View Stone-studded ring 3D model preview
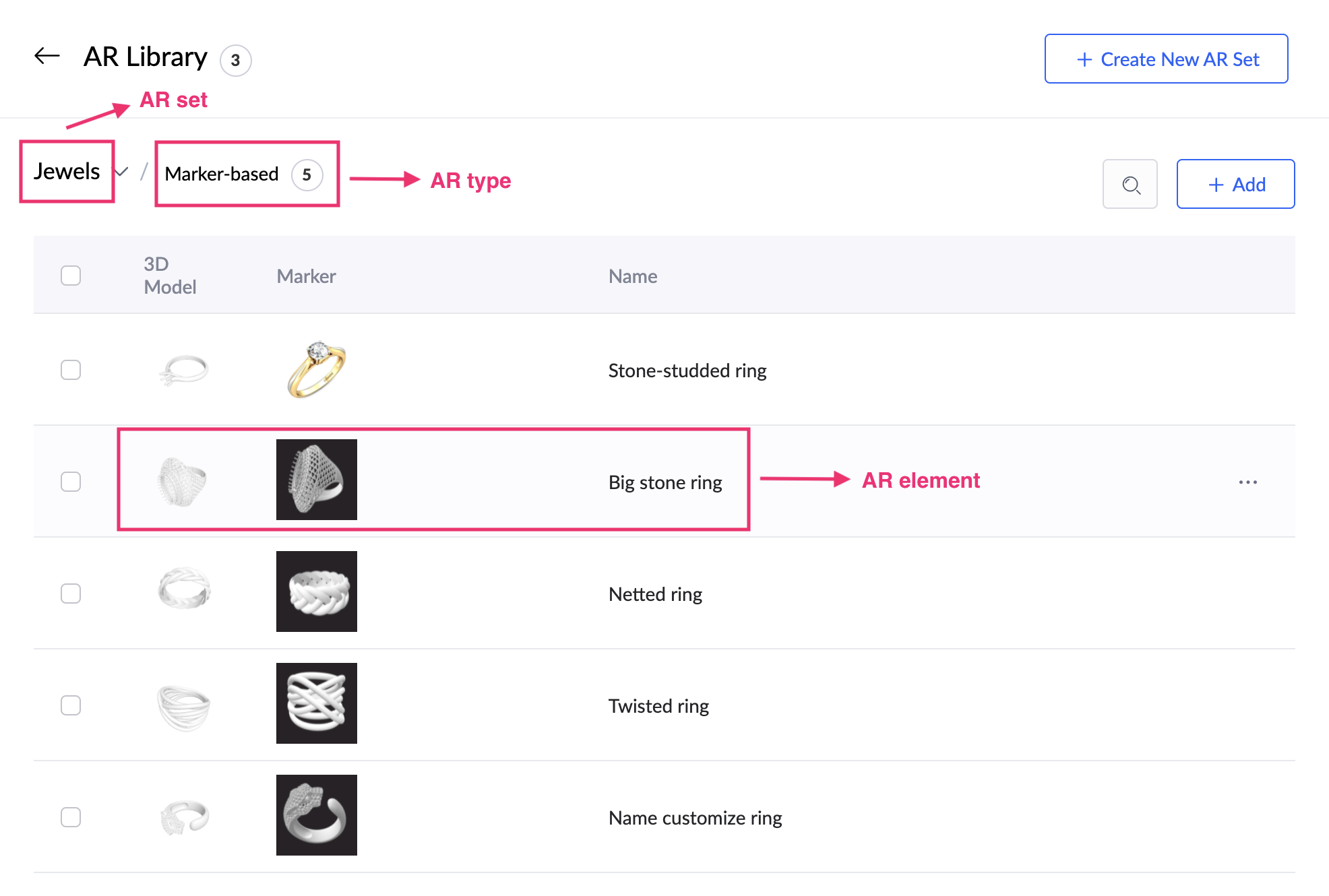Viewport: 1329px width, 896px height. (x=183, y=370)
